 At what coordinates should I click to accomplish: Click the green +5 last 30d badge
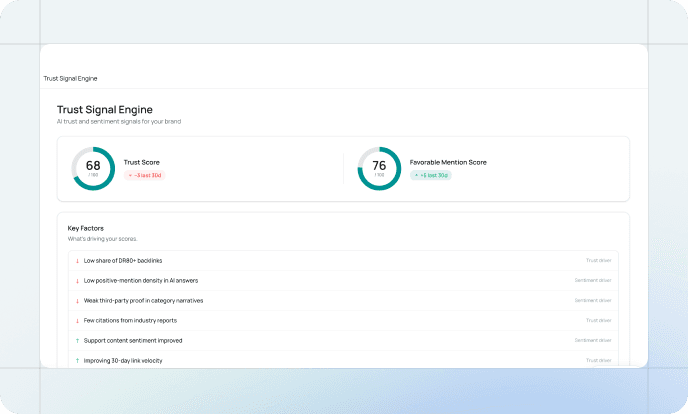(x=431, y=175)
